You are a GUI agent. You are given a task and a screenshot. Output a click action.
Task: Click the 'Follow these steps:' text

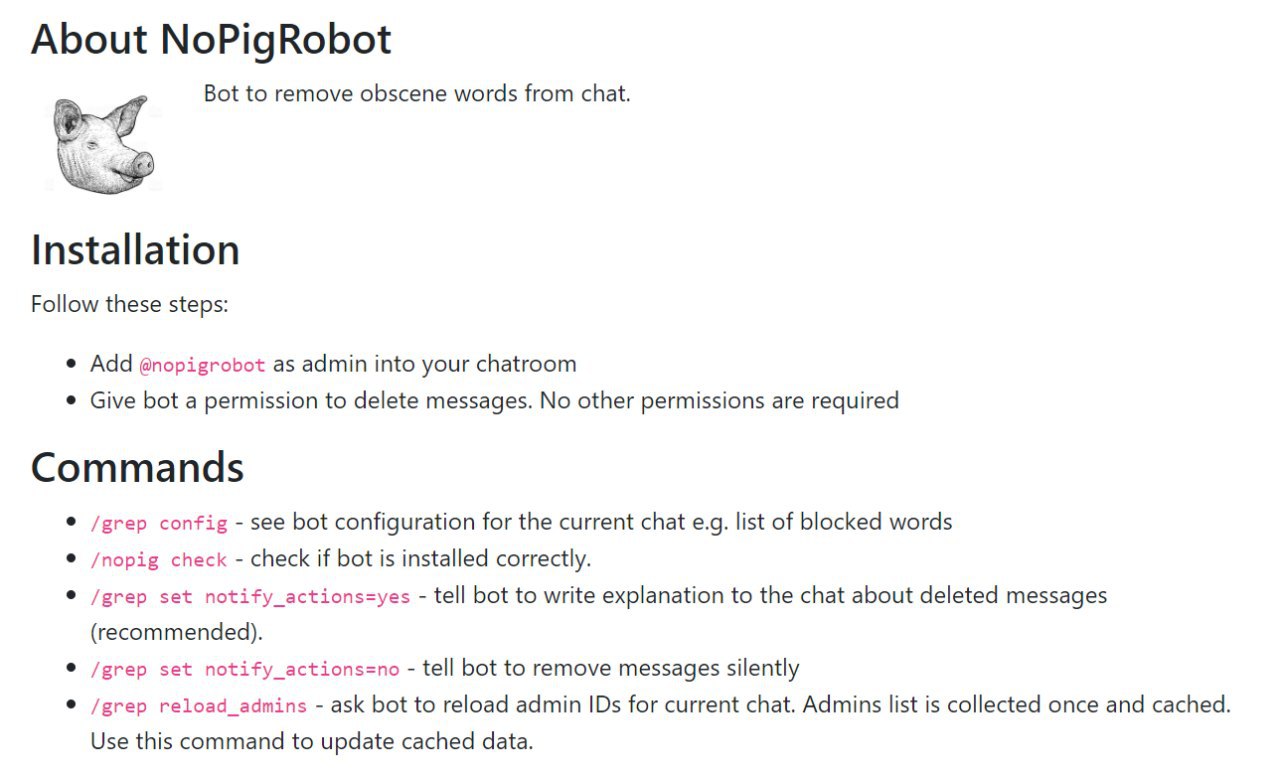click(x=130, y=303)
